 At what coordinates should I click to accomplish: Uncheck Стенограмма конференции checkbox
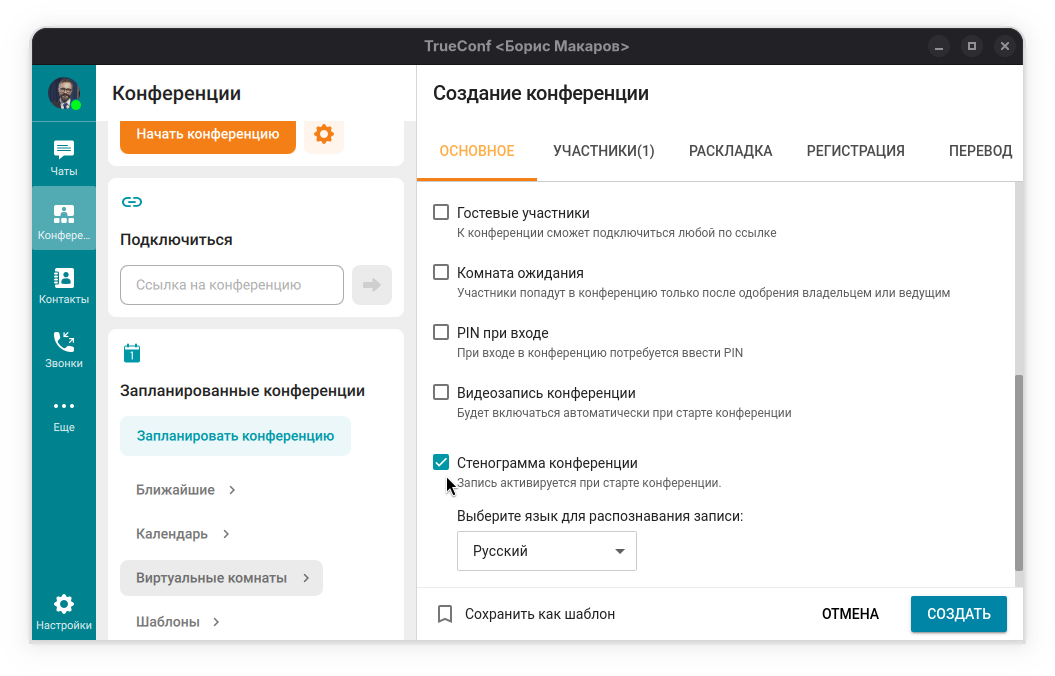(x=441, y=463)
